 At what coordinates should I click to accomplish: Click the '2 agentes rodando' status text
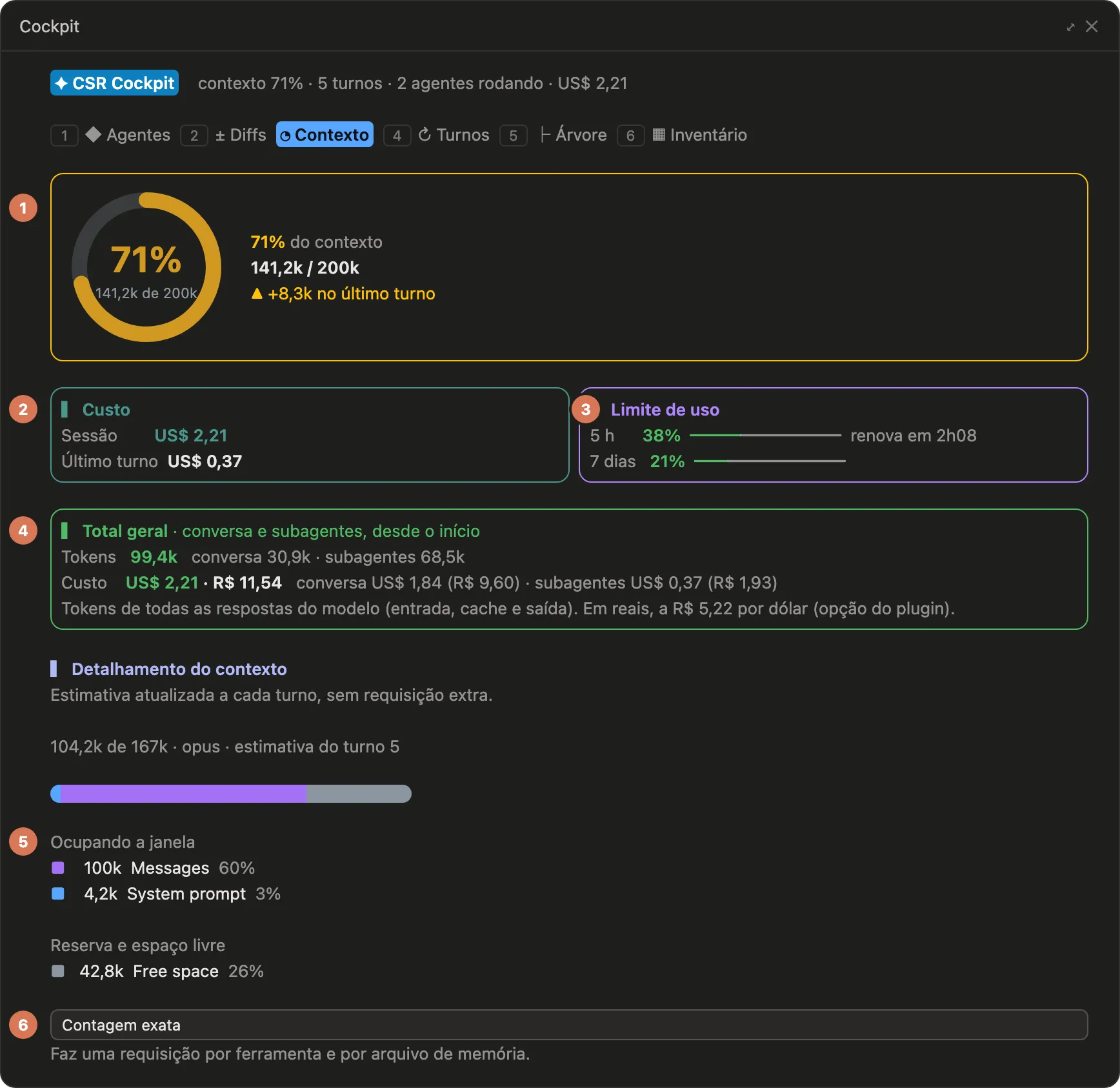tap(470, 83)
